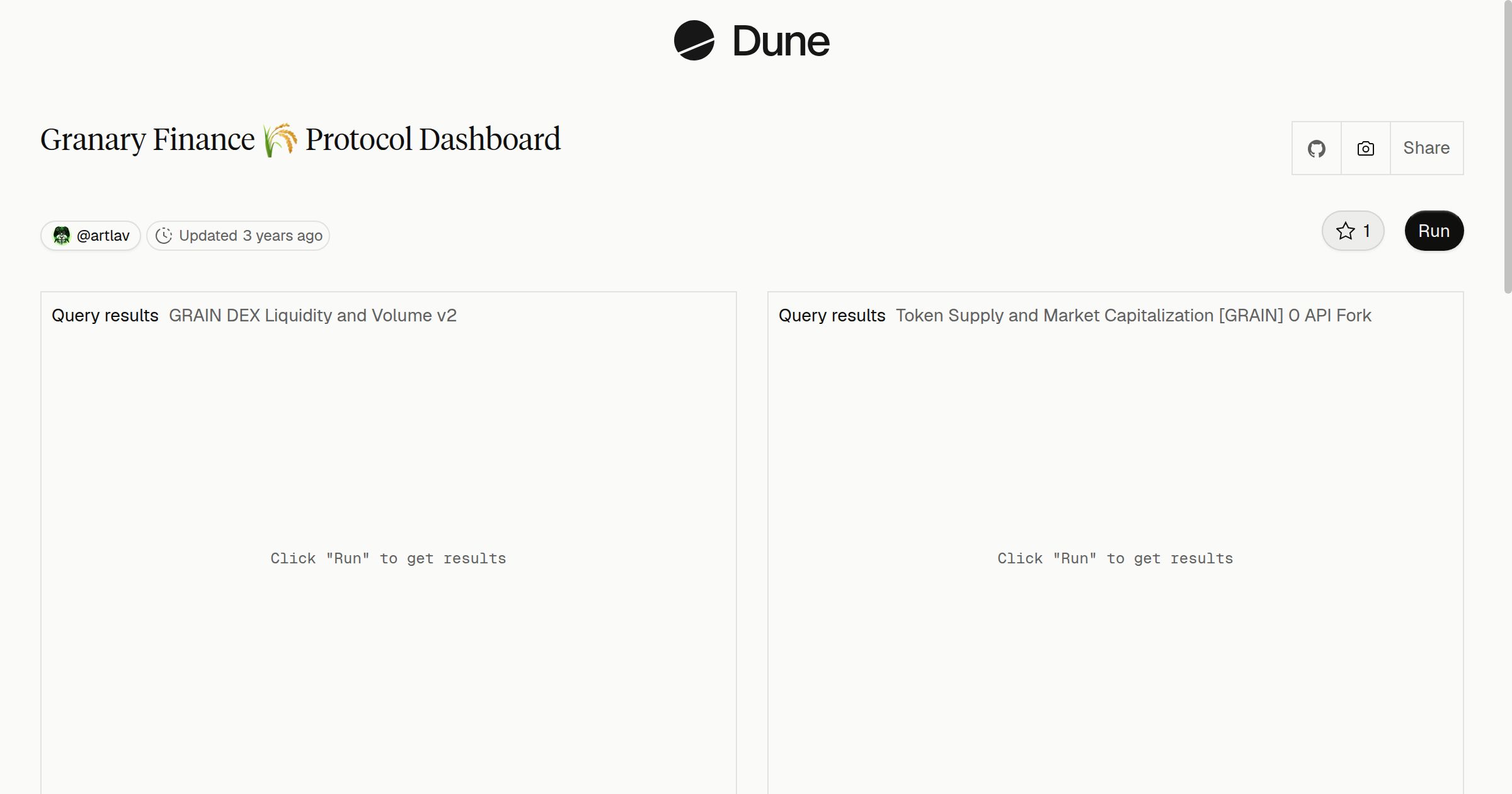
Task: Run the dashboard queries
Action: [x=1434, y=231]
